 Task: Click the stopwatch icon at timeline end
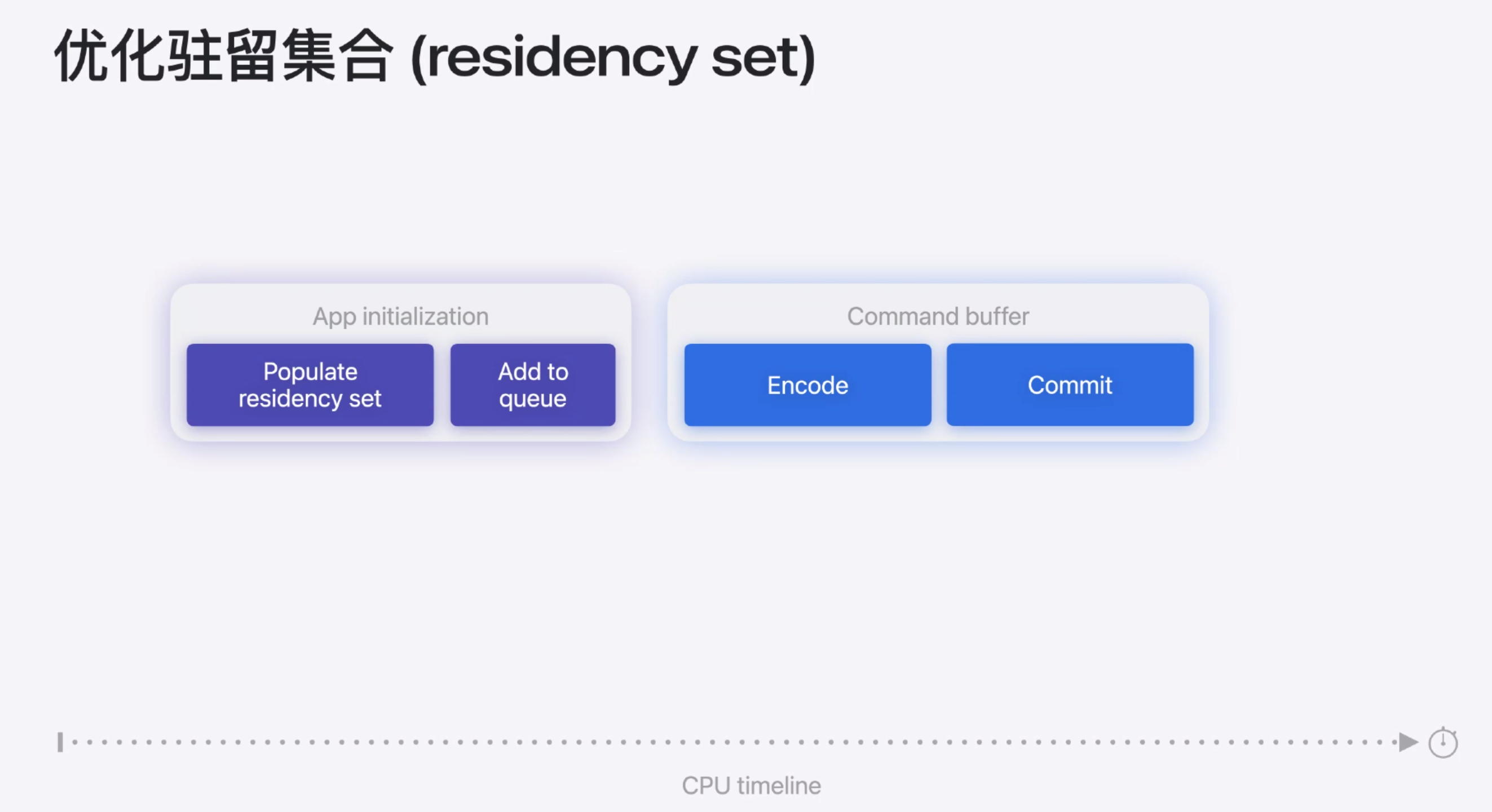tap(1442, 743)
